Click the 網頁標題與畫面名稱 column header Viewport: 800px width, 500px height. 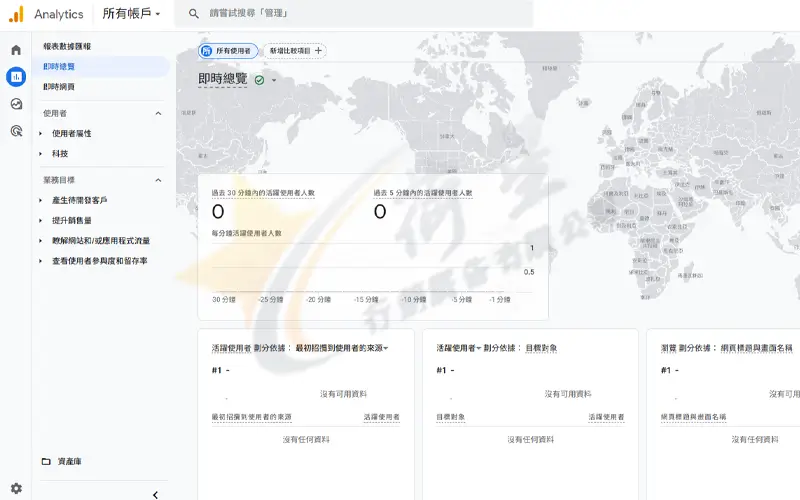pyautogui.click(x=693, y=417)
